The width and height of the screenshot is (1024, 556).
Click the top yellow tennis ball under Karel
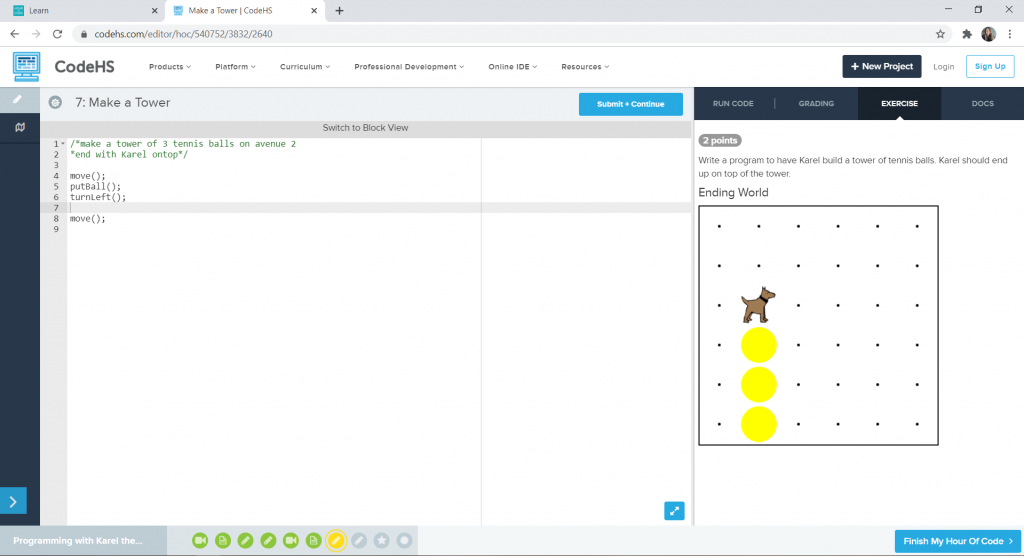758,345
